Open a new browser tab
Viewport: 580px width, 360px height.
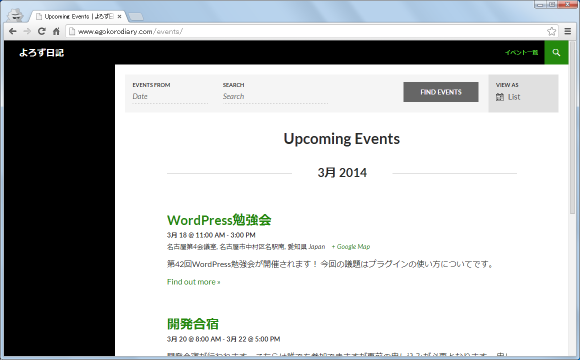(x=136, y=17)
